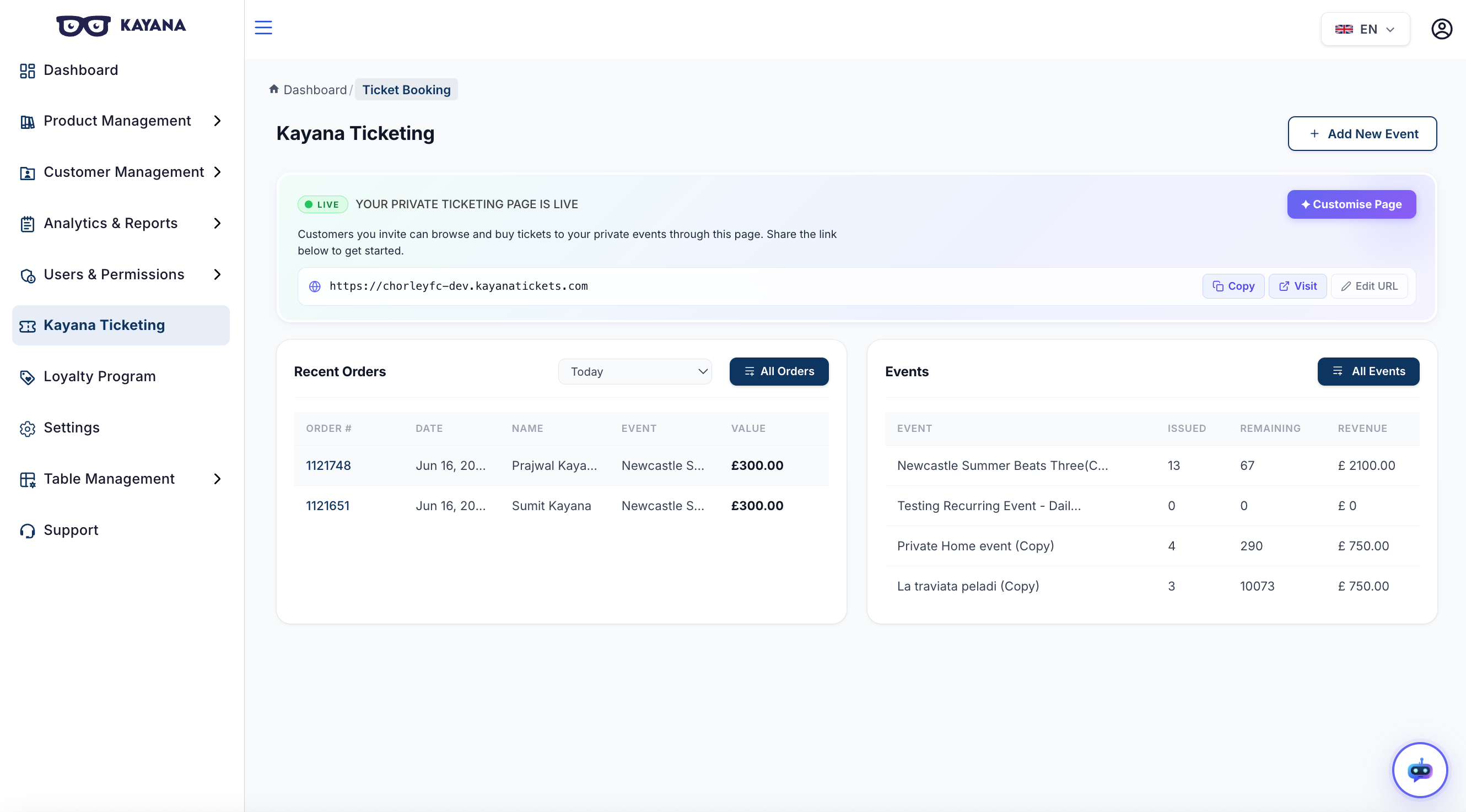Expand Customer Management chevron
Viewport: 1466px width, 812px height.
point(217,172)
